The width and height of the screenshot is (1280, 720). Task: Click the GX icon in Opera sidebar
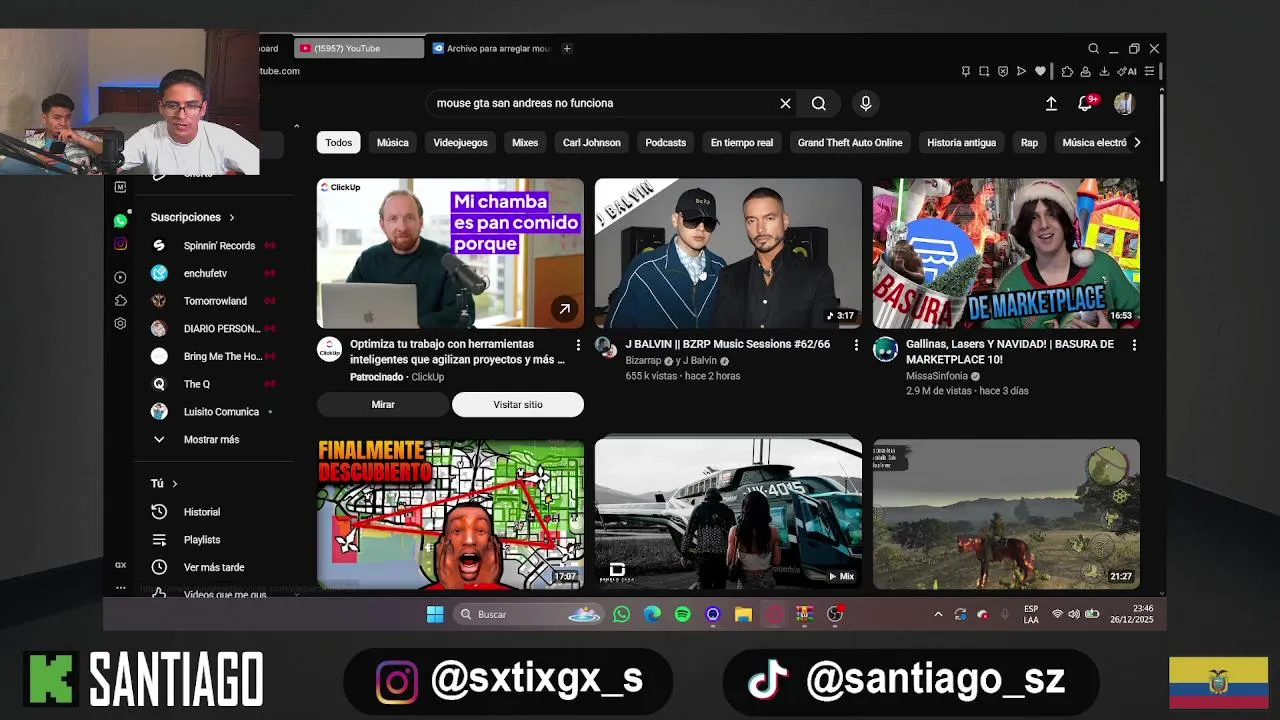120,565
